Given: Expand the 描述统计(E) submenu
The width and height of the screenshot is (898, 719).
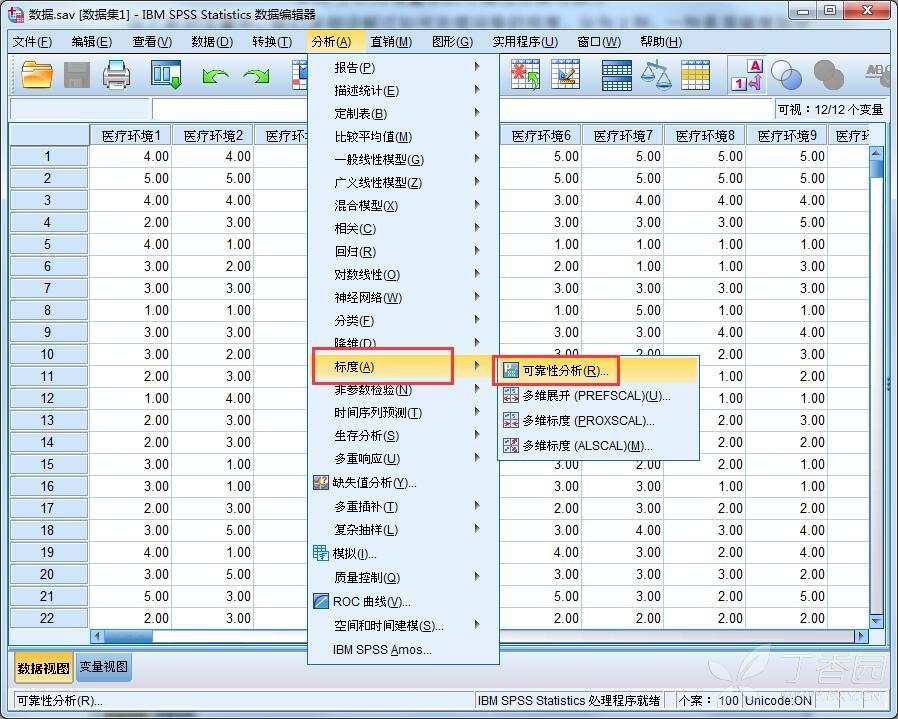Looking at the screenshot, I should coord(404,91).
